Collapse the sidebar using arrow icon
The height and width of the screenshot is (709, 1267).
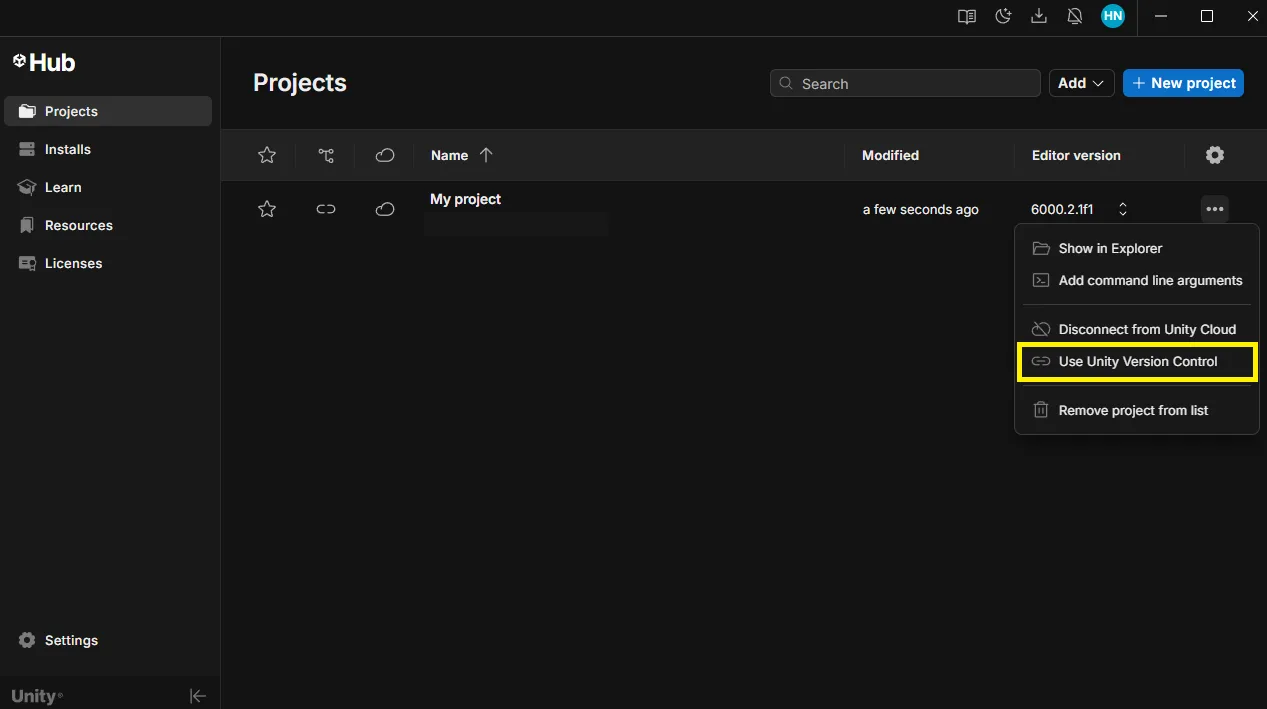tap(198, 696)
